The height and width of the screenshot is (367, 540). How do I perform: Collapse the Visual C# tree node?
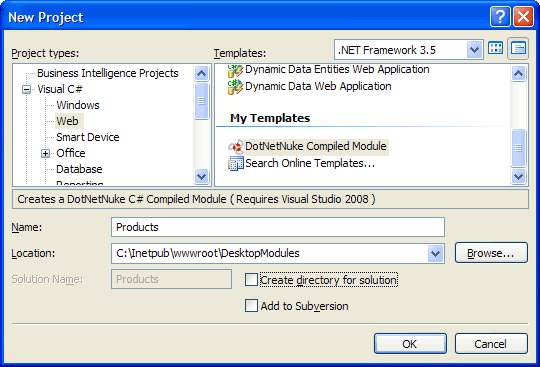tap(26, 90)
